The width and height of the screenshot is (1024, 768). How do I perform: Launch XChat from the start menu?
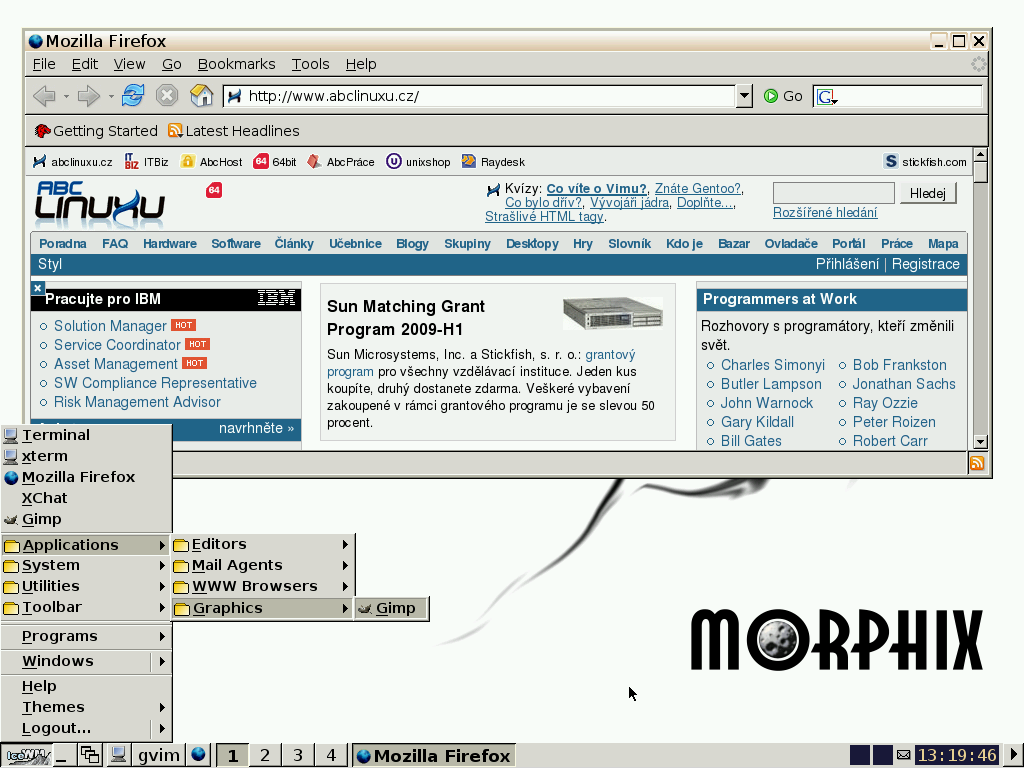(x=86, y=498)
